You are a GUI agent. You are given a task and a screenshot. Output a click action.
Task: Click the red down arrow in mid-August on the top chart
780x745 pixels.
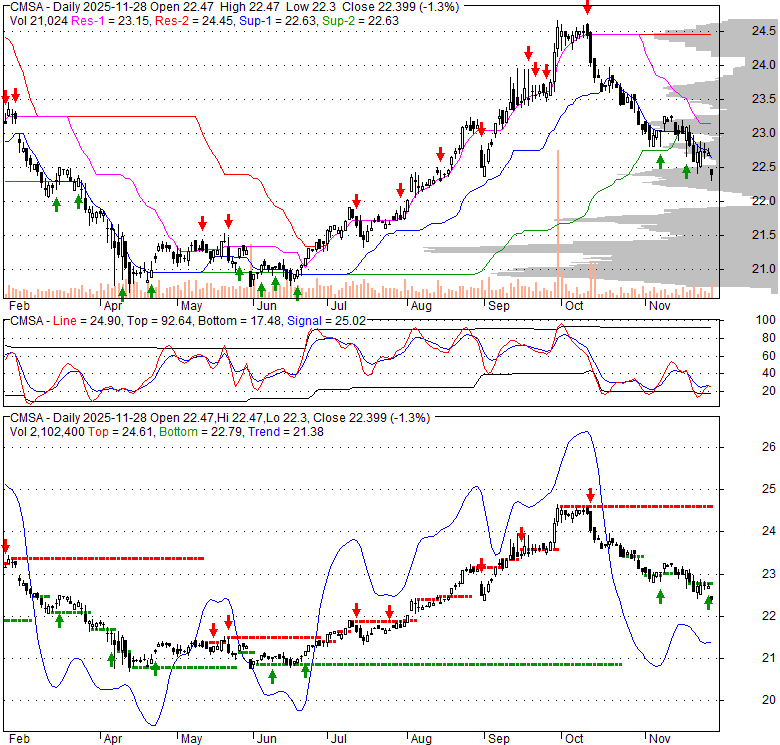click(x=440, y=153)
